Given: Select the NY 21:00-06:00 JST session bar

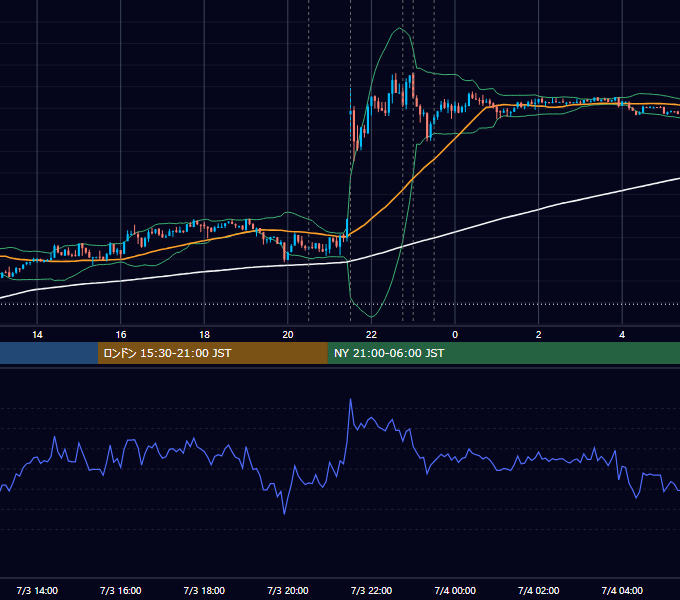Looking at the screenshot, I should [503, 353].
